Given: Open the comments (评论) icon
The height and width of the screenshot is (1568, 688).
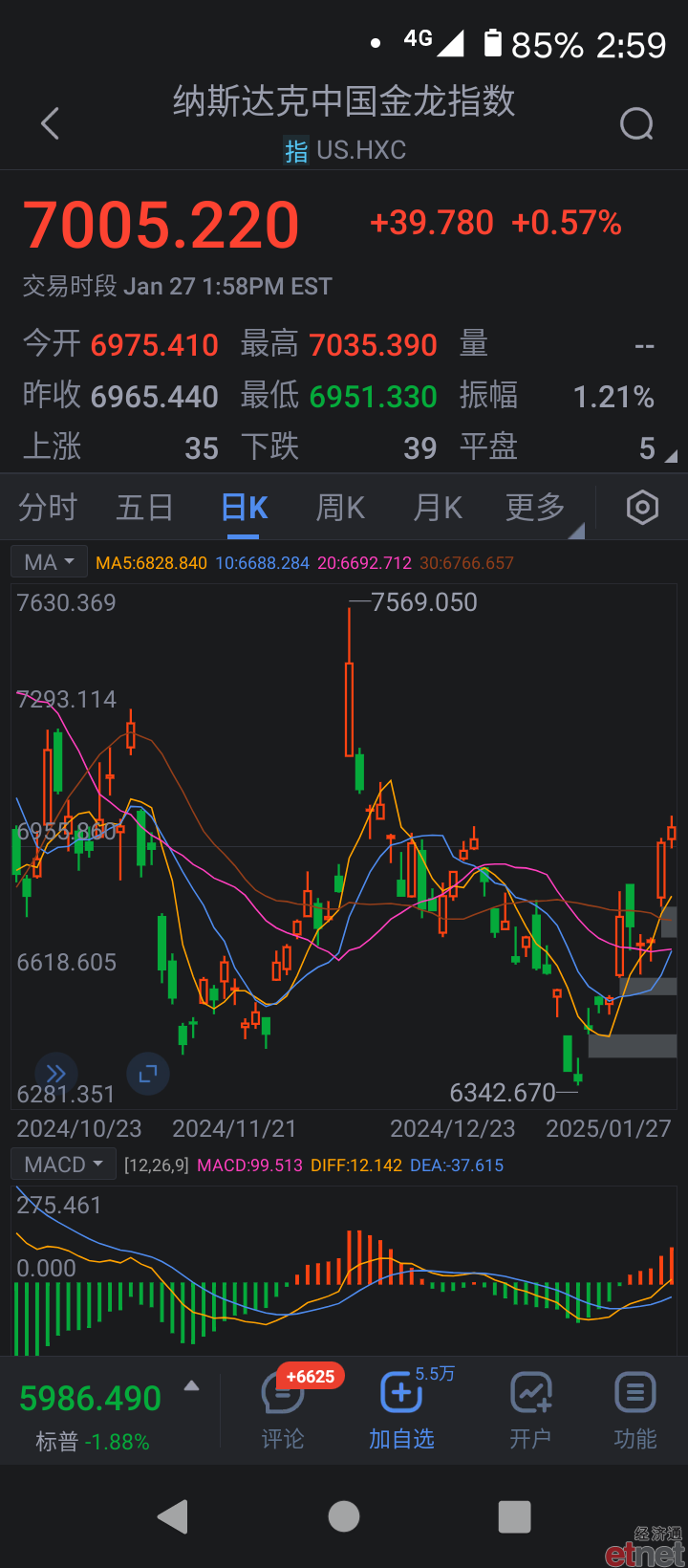Looking at the screenshot, I should (282, 1395).
